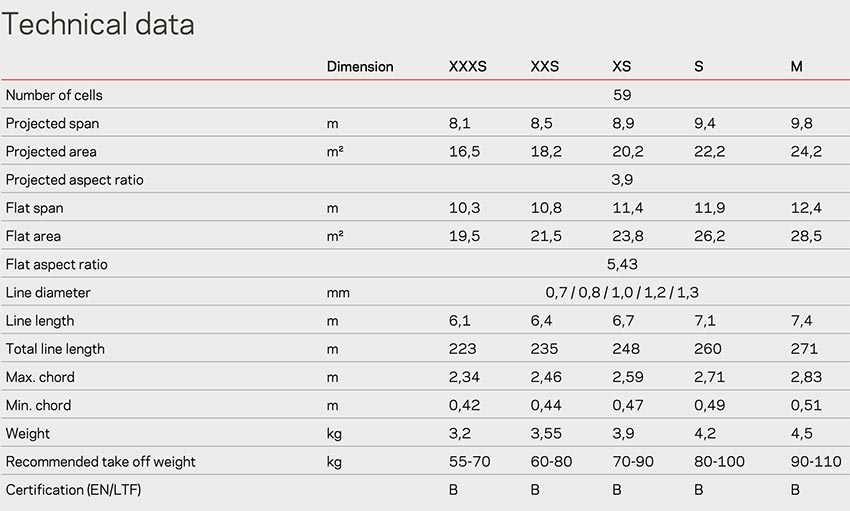This screenshot has width=850, height=511.
Task: Select the Total line length value 223
Action: [462, 349]
